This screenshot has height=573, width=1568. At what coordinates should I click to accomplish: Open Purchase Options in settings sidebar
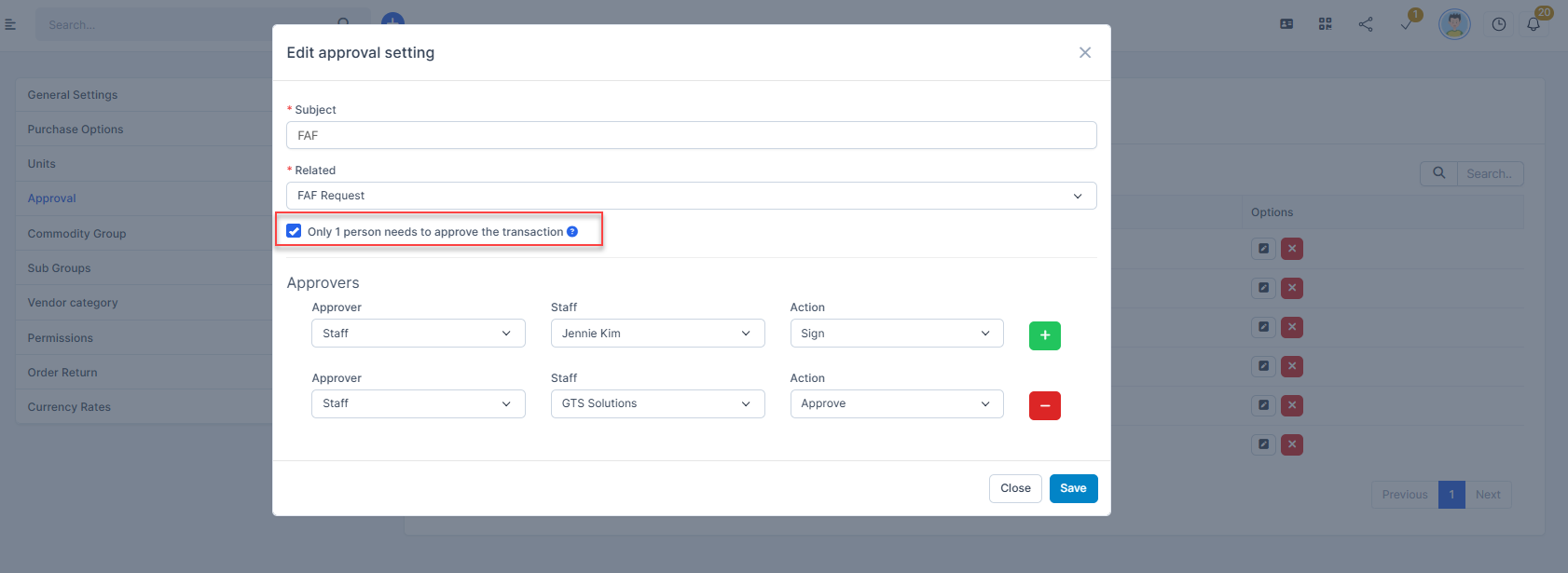coord(76,130)
